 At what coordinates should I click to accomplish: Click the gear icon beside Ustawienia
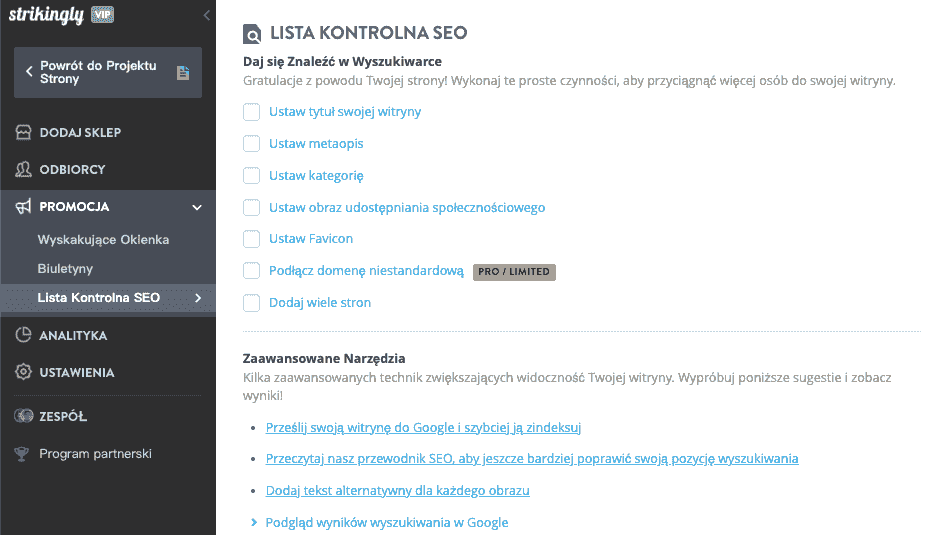tap(23, 372)
